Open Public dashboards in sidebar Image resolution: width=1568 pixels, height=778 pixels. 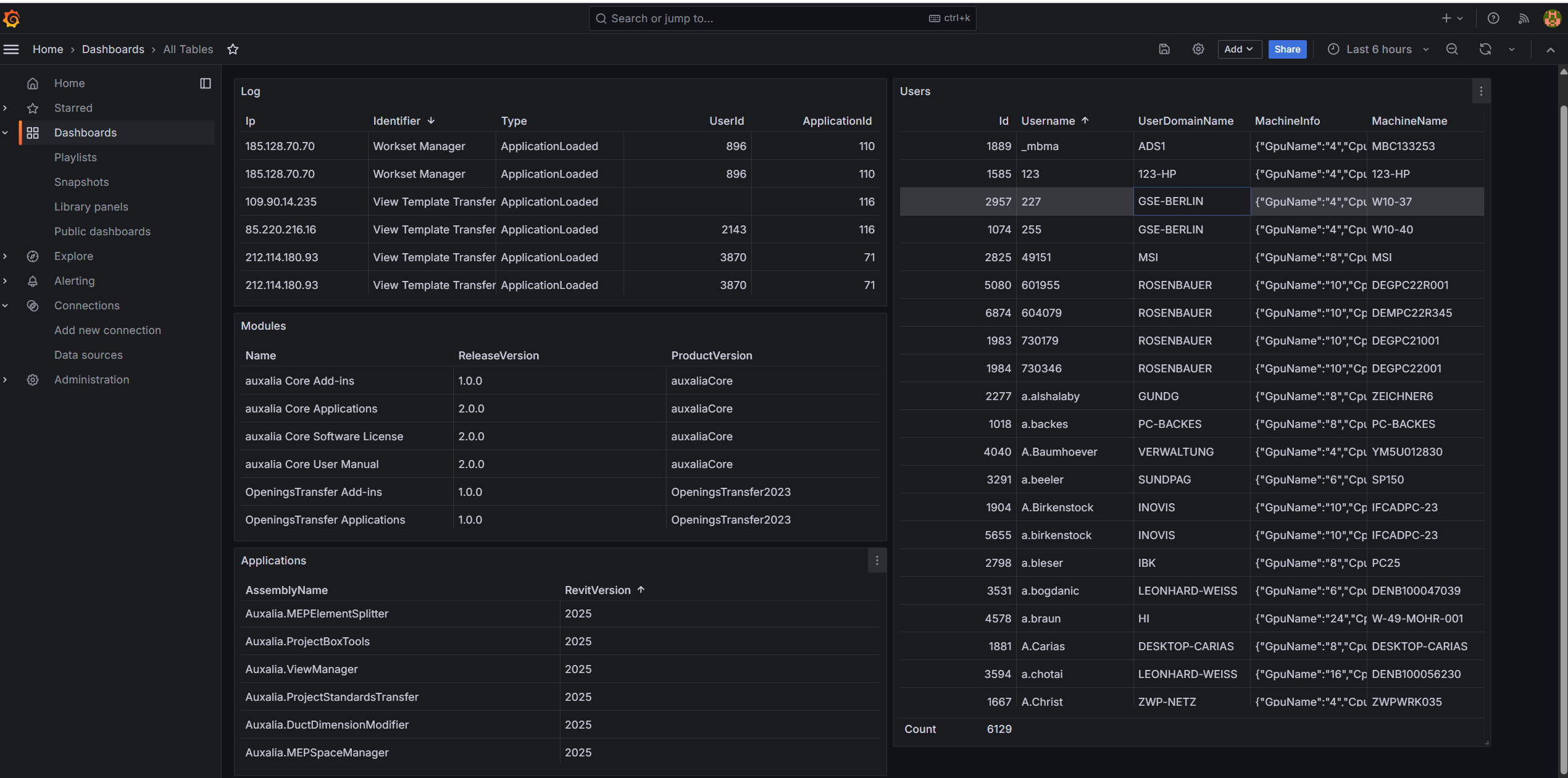pyautogui.click(x=102, y=232)
